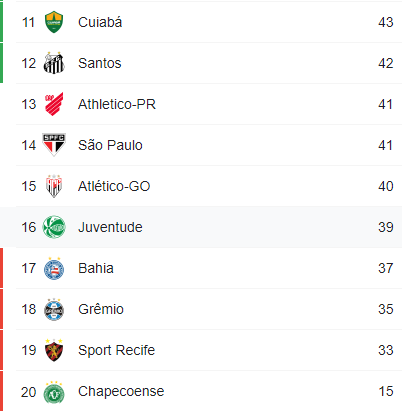Select the highlighted Juventude row

point(201,227)
